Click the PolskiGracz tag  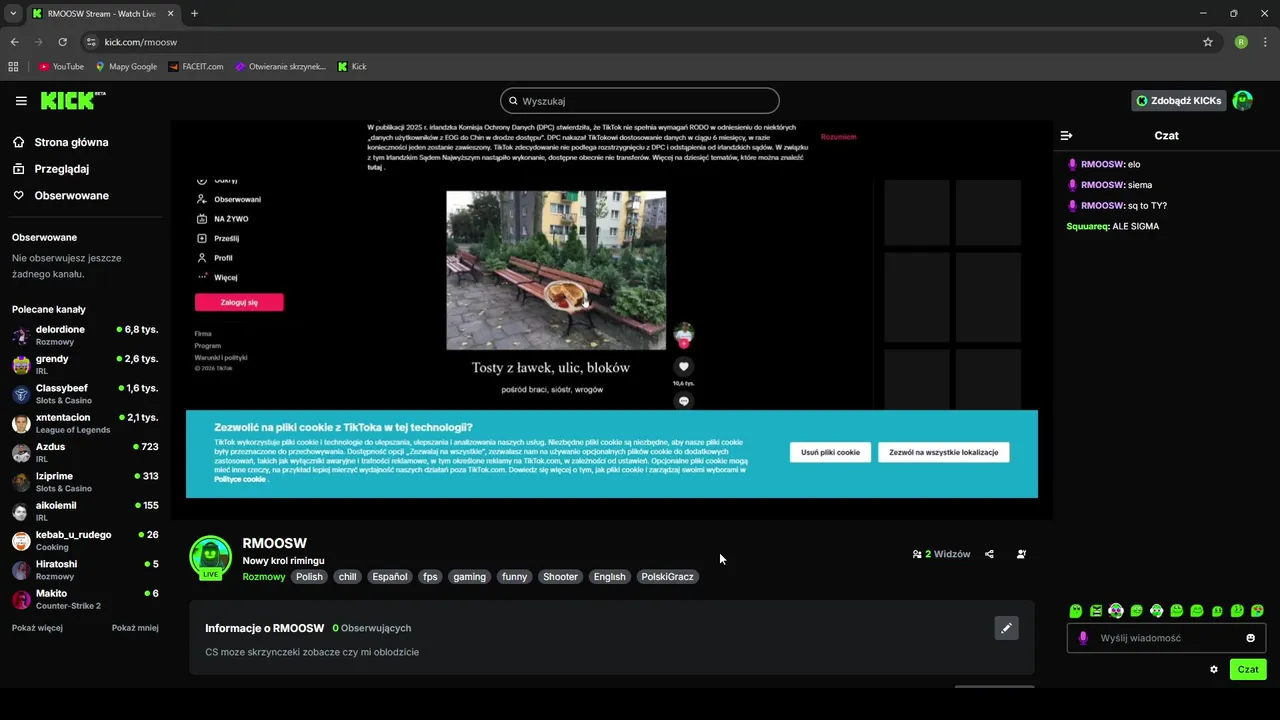pos(667,577)
